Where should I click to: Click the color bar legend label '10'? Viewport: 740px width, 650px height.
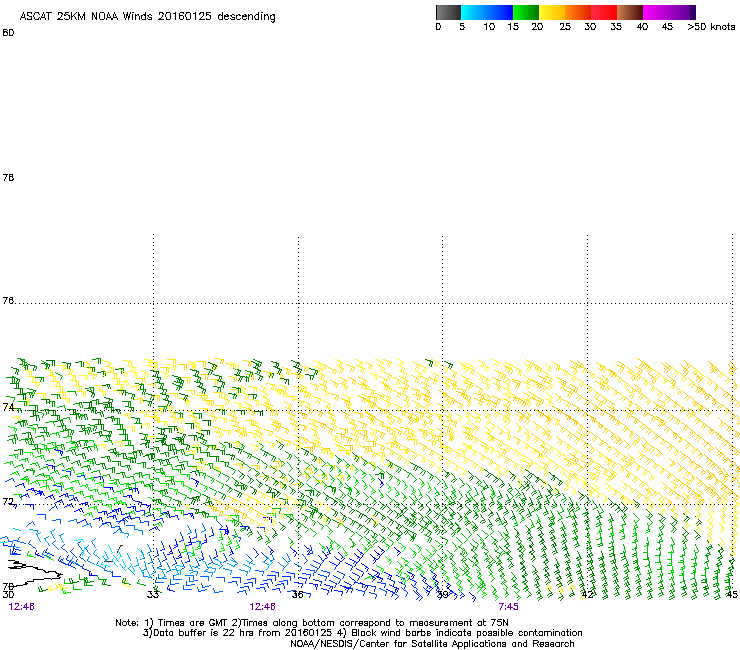pyautogui.click(x=489, y=27)
